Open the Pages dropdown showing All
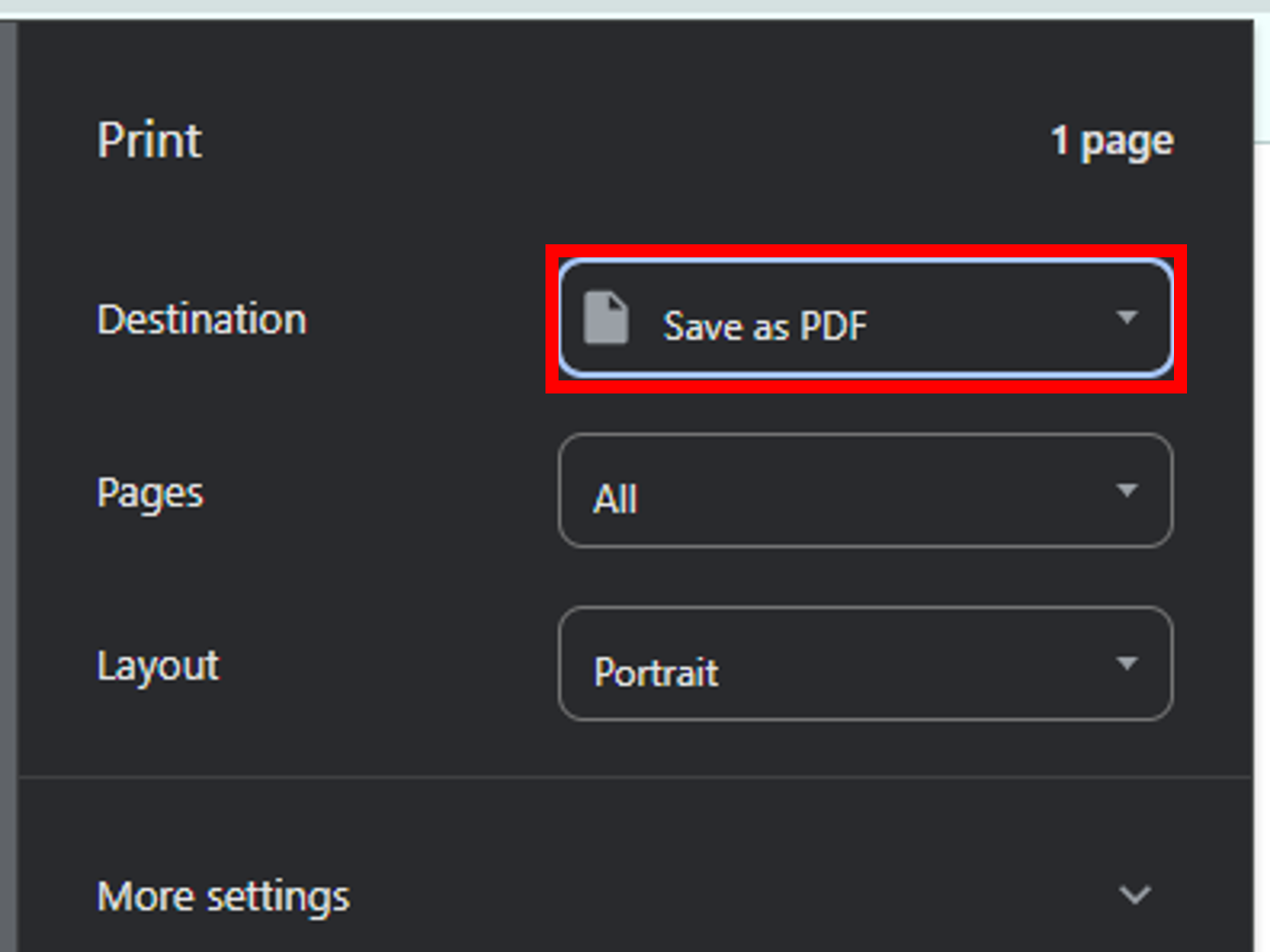Image resolution: width=1270 pixels, height=952 pixels. pos(864,490)
